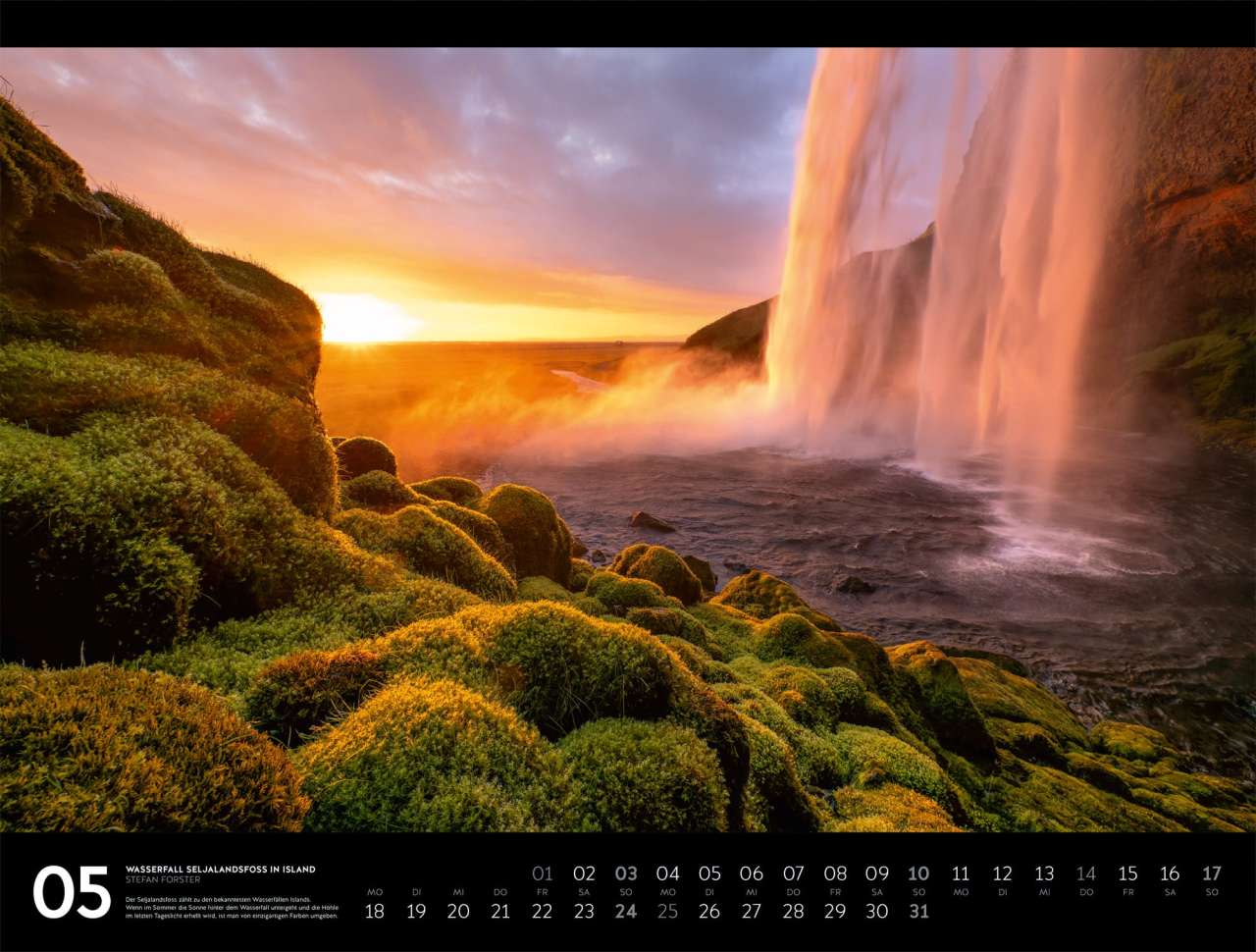1256x952 pixels.
Task: Select date 31 at the month end
Action: (918, 911)
